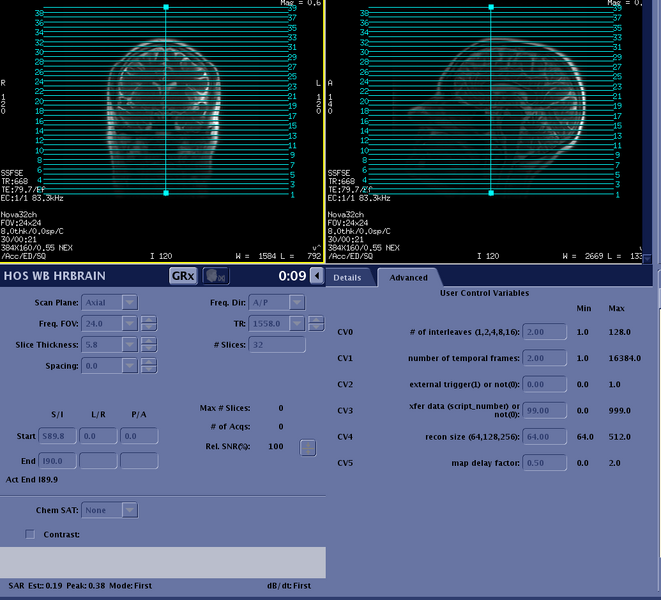Click the CV2 external trigger field
The height and width of the screenshot is (600, 661).
point(544,384)
